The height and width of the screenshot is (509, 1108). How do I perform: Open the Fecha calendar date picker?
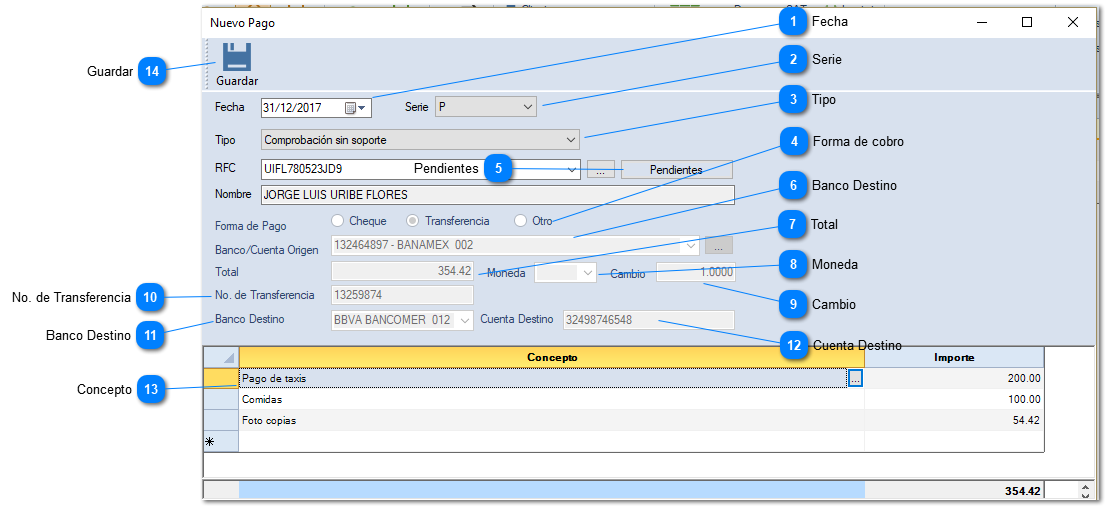pos(355,107)
